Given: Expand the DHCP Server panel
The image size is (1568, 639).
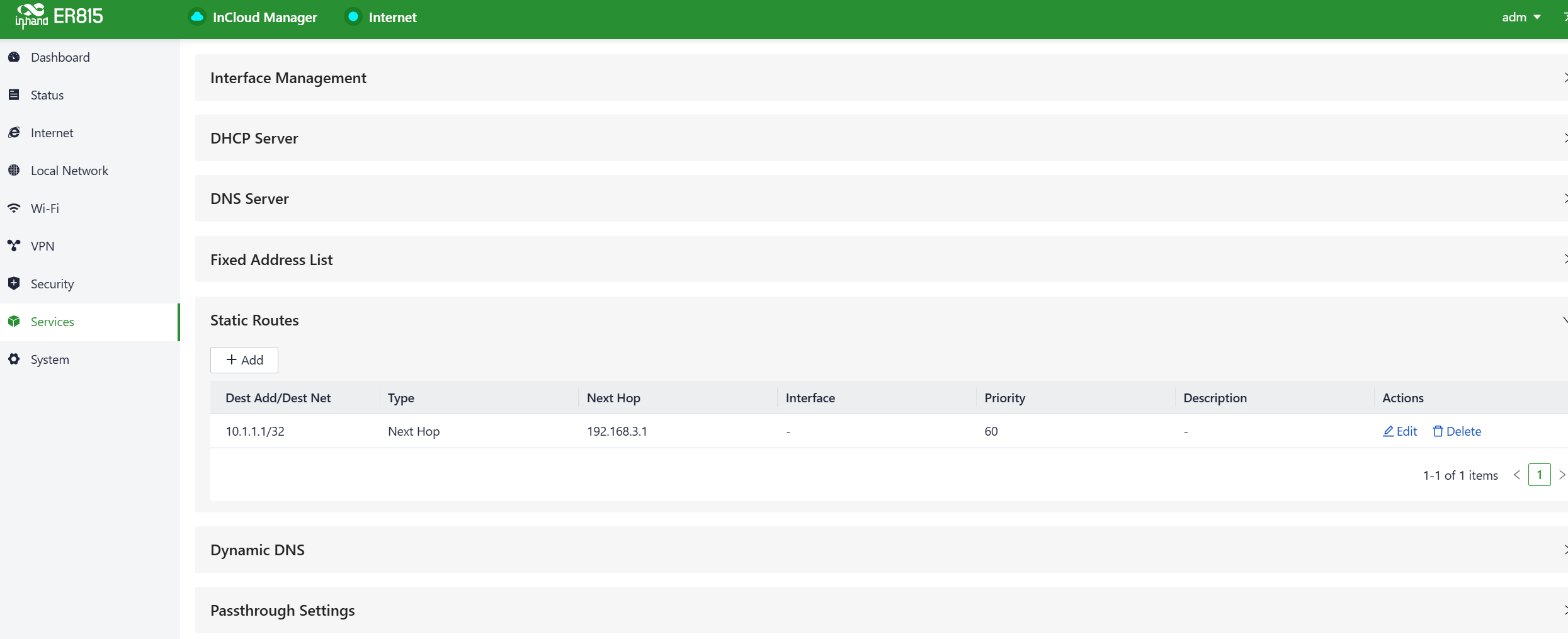Looking at the screenshot, I should [880, 139].
